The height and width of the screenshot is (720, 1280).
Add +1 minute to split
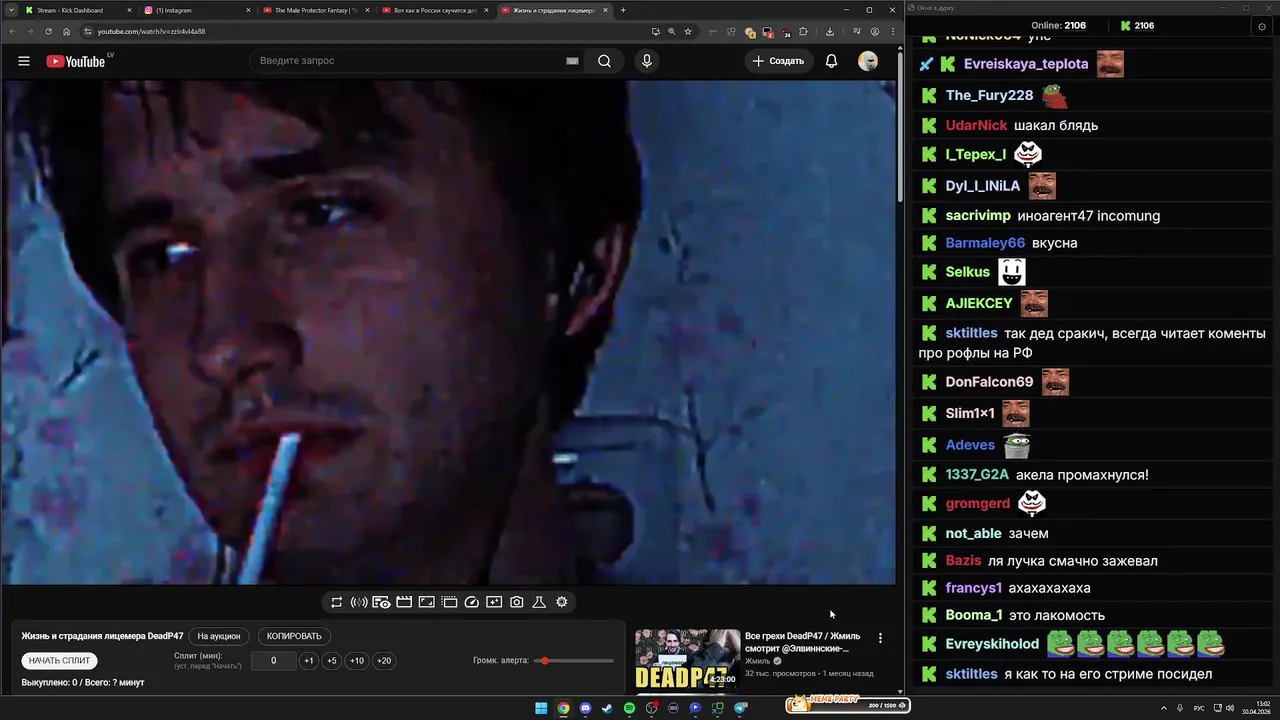tap(309, 661)
